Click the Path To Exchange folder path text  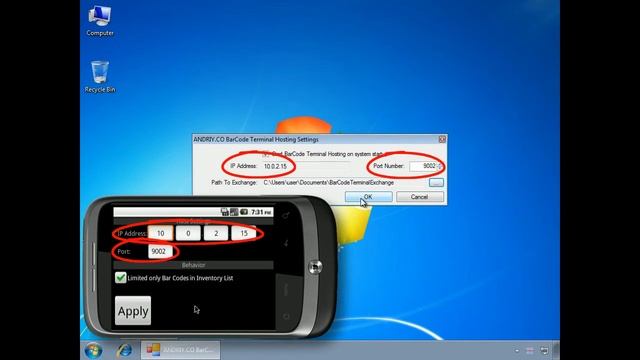[329, 182]
